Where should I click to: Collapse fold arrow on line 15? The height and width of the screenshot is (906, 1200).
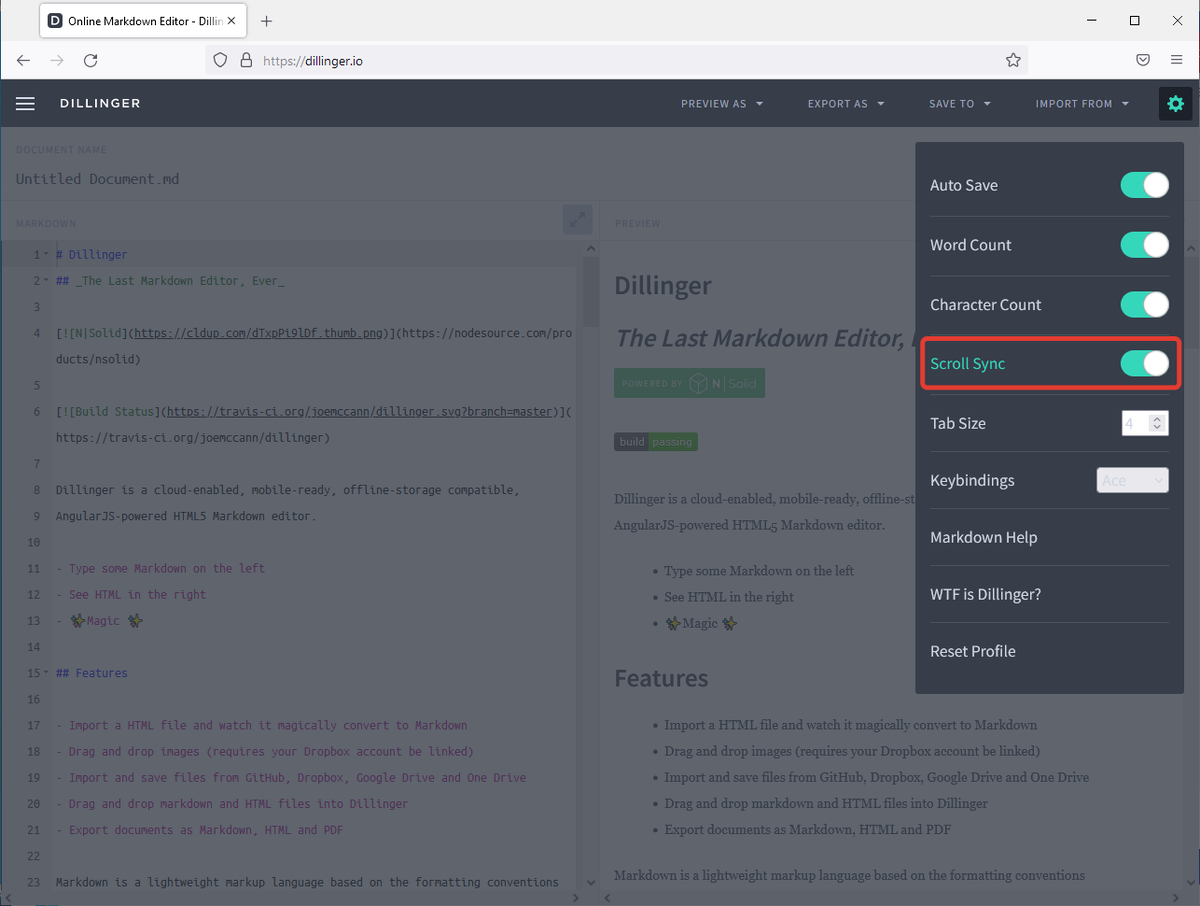coord(46,673)
